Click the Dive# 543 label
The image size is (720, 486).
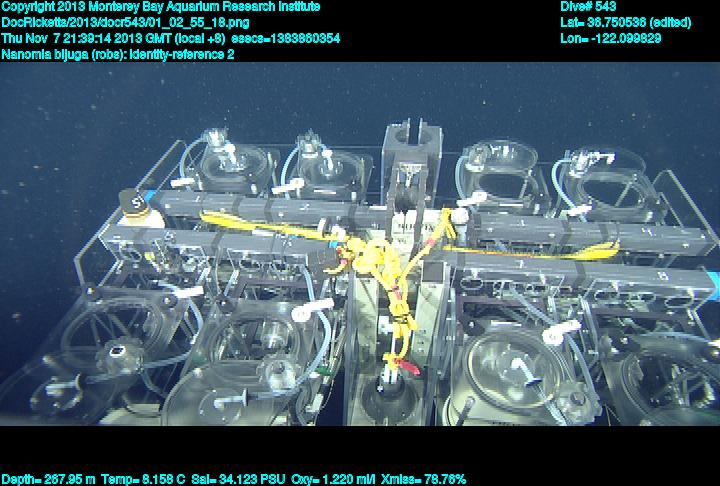tap(588, 7)
